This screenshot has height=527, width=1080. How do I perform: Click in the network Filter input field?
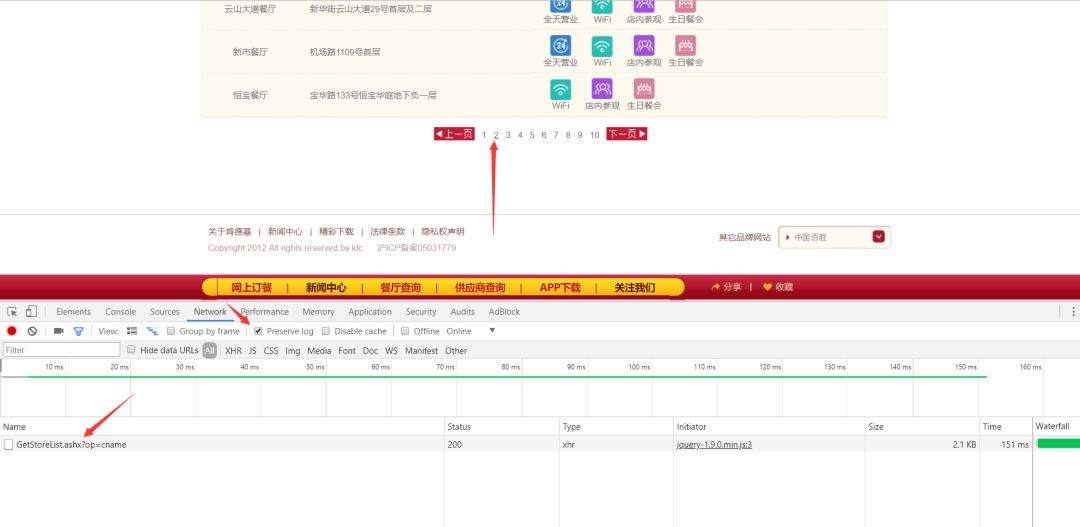coord(61,350)
